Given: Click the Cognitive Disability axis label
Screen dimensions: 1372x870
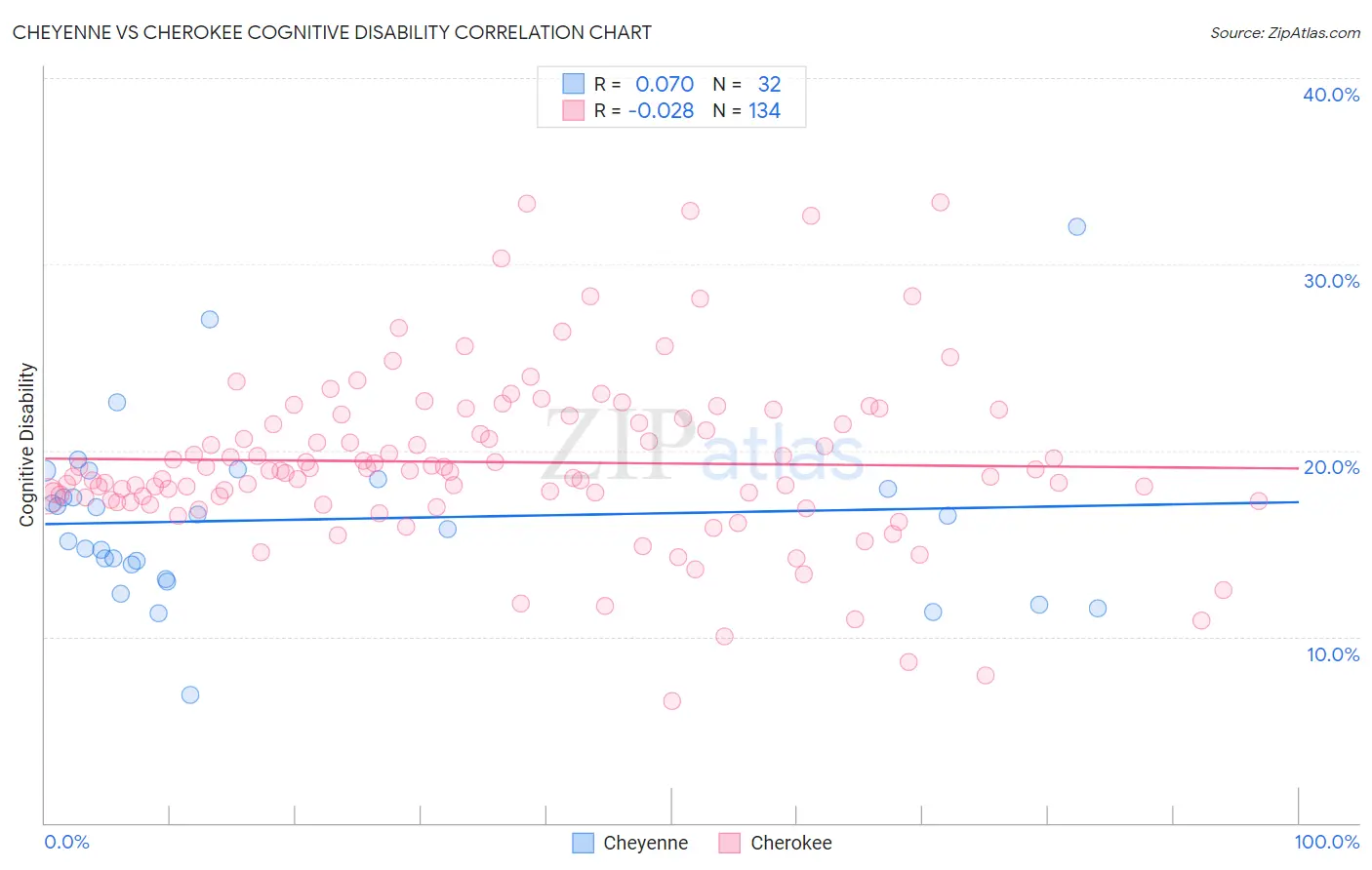Looking at the screenshot, I should point(27,445).
